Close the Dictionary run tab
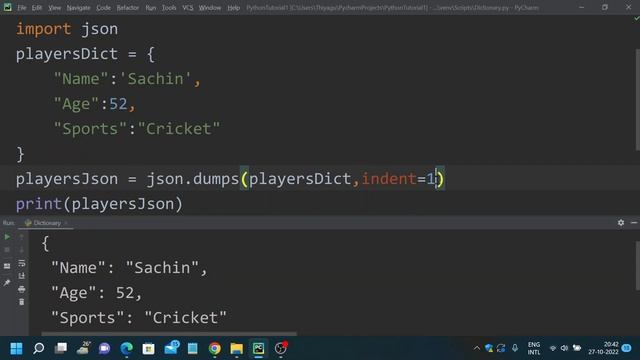The image size is (640, 360). (66, 223)
